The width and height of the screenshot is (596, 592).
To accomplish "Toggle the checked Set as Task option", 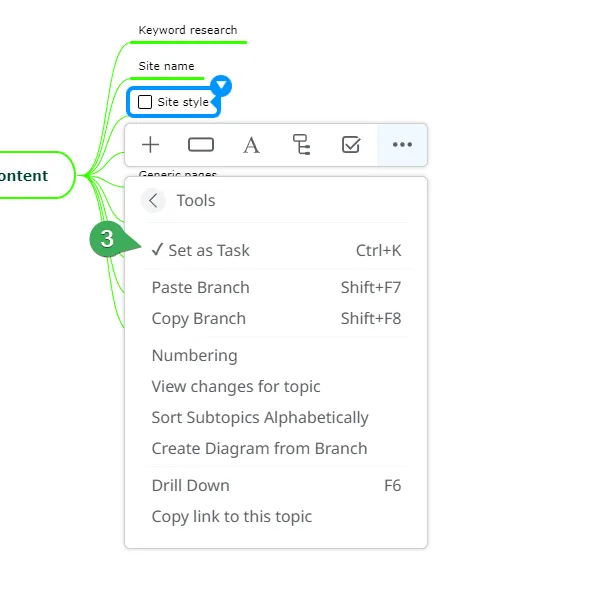I will pos(276,251).
